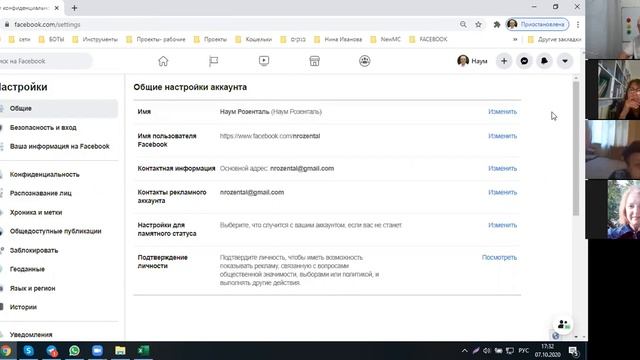Viewport: 640px width, 360px height.
Task: Bookmark this page with the star icon
Action: coord(478,24)
